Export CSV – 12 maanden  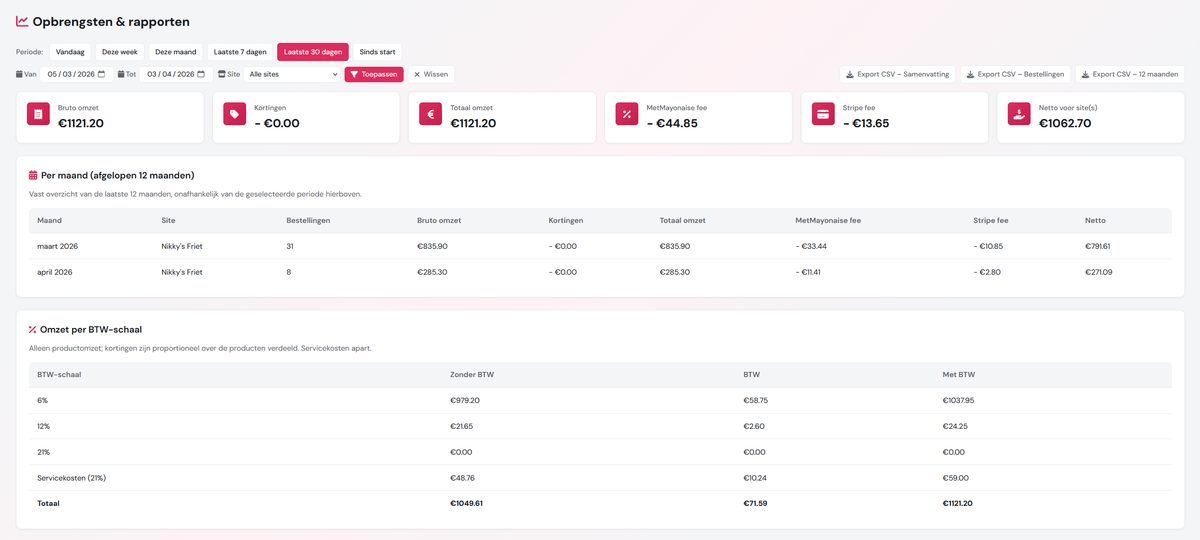(x=1130, y=74)
